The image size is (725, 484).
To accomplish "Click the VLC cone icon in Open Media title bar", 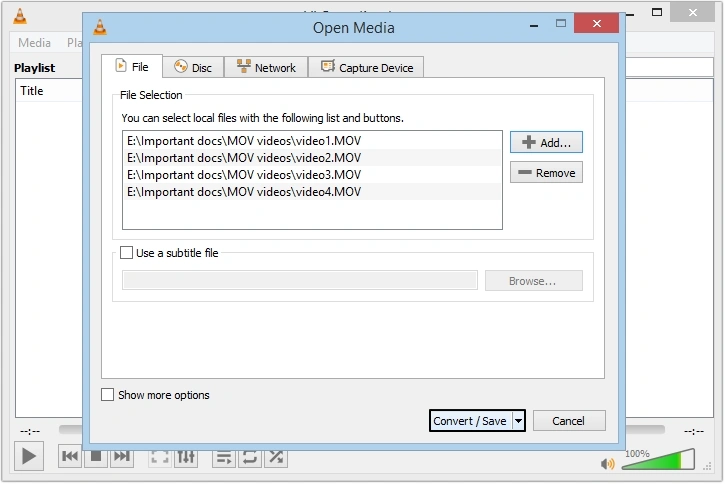I will pyautogui.click(x=100, y=27).
